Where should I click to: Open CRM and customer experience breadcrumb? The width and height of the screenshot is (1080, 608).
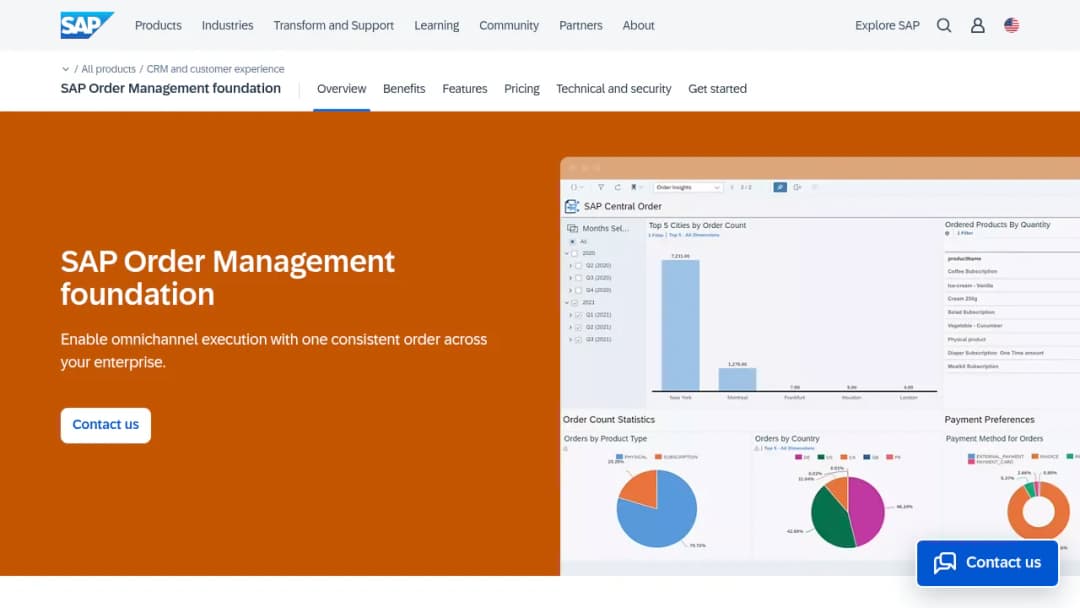click(216, 69)
